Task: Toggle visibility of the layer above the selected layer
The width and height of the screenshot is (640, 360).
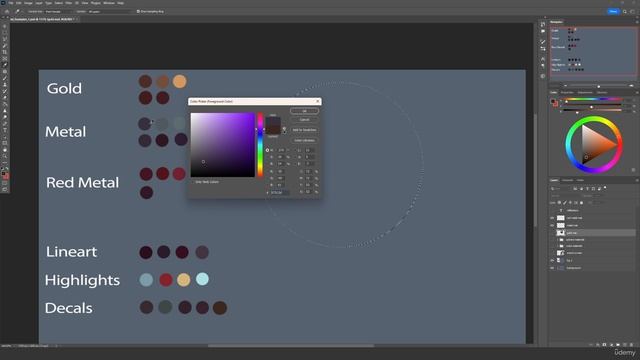Action: (x=552, y=225)
